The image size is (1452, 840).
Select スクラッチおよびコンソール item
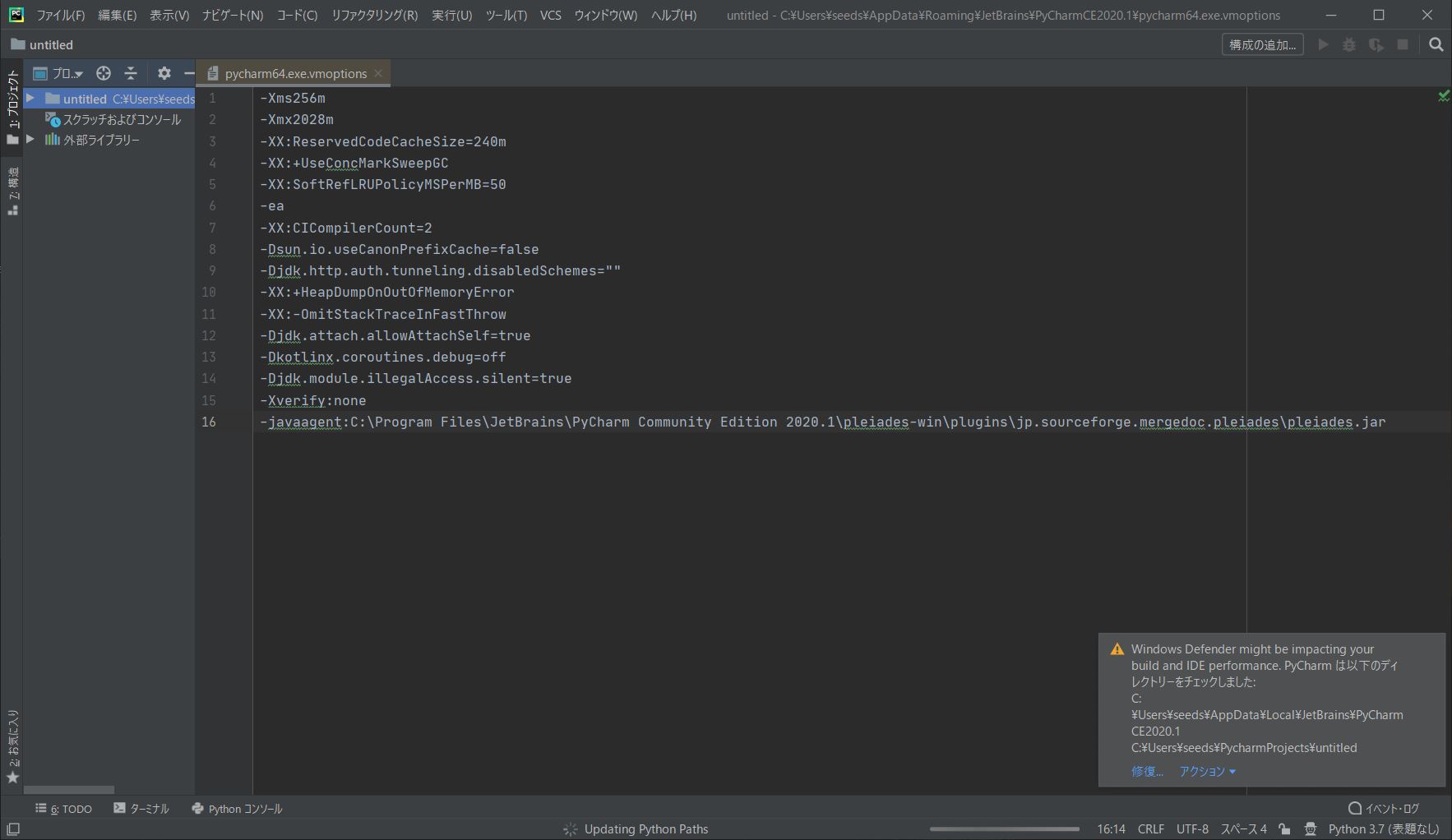pyautogui.click(x=113, y=119)
